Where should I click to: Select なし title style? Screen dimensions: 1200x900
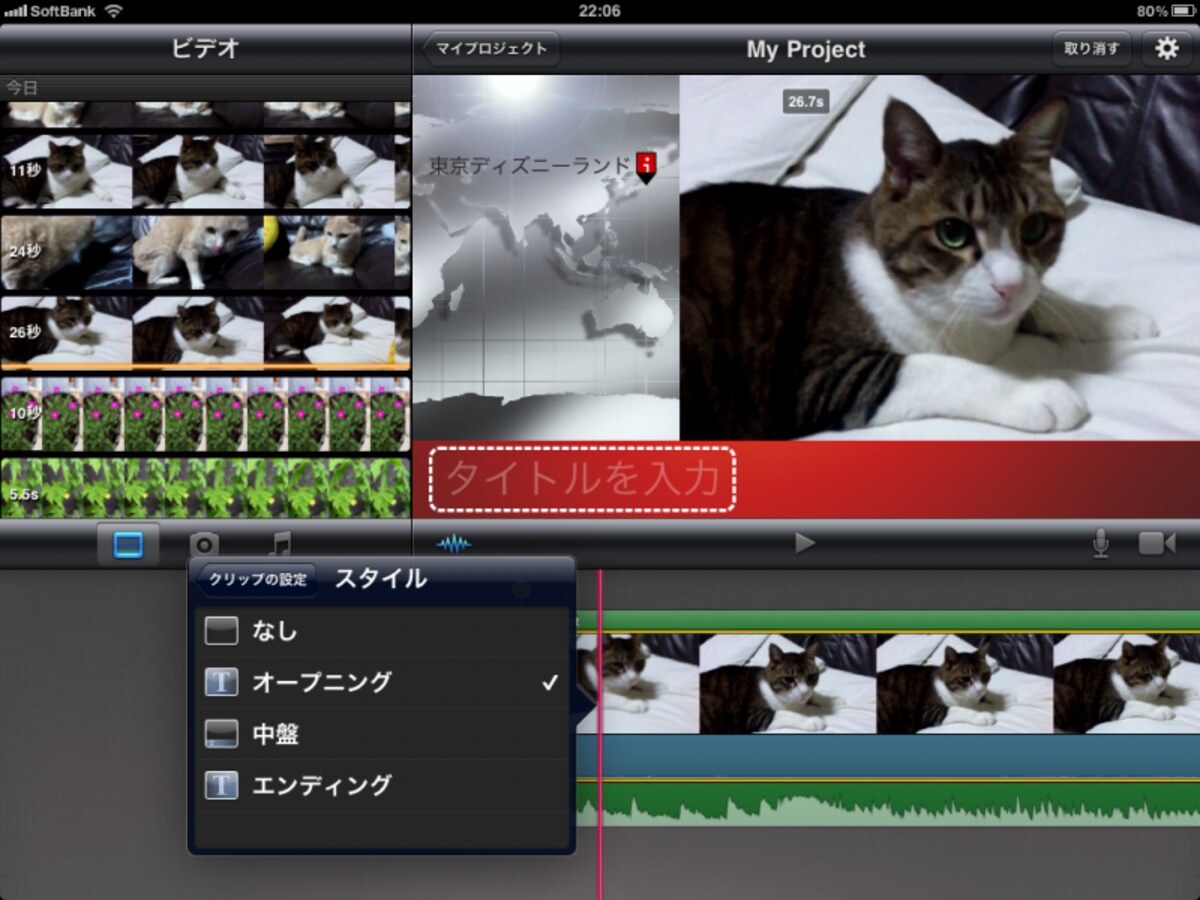tap(381, 631)
